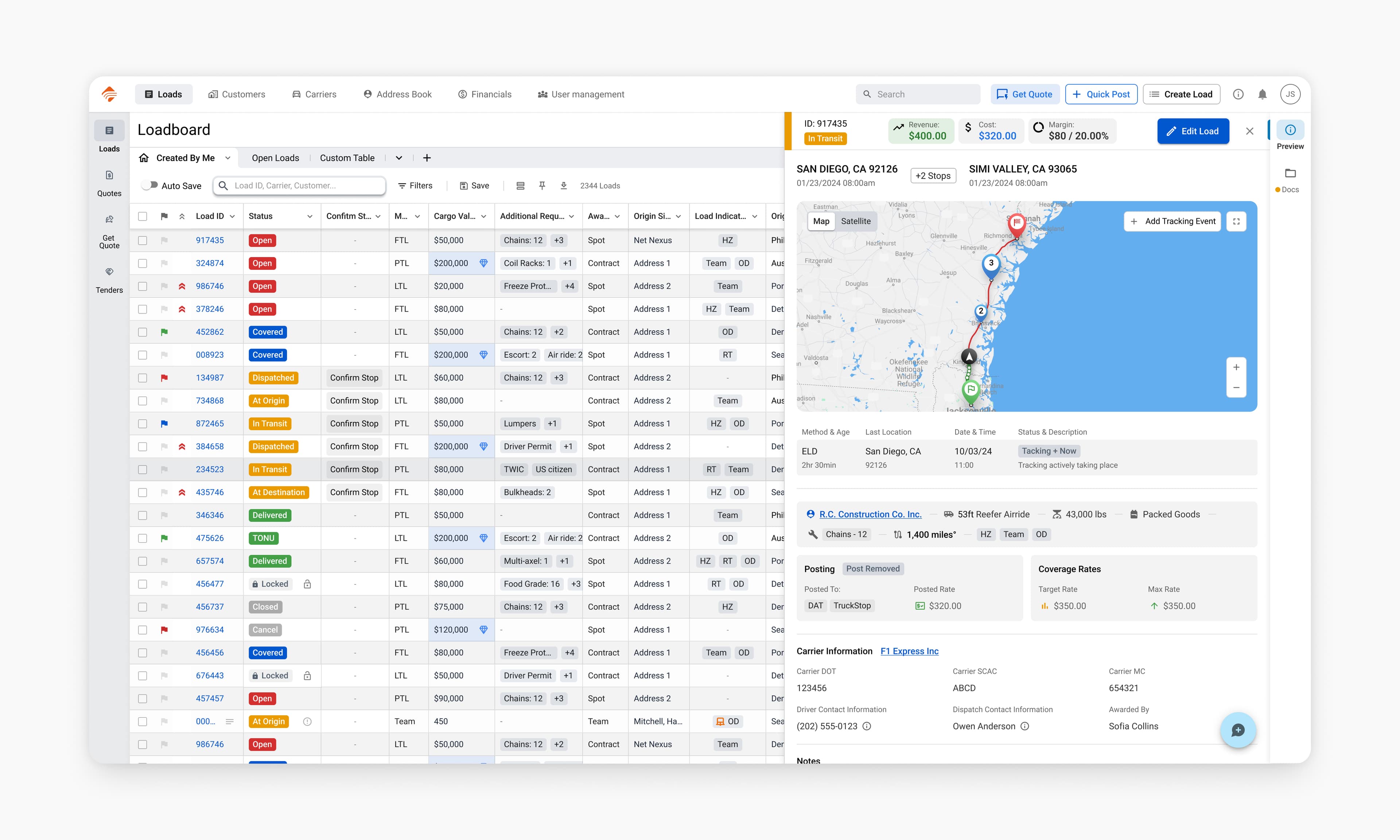Open the Preview panel icon
This screenshot has height=840, width=1400.
point(1290,130)
